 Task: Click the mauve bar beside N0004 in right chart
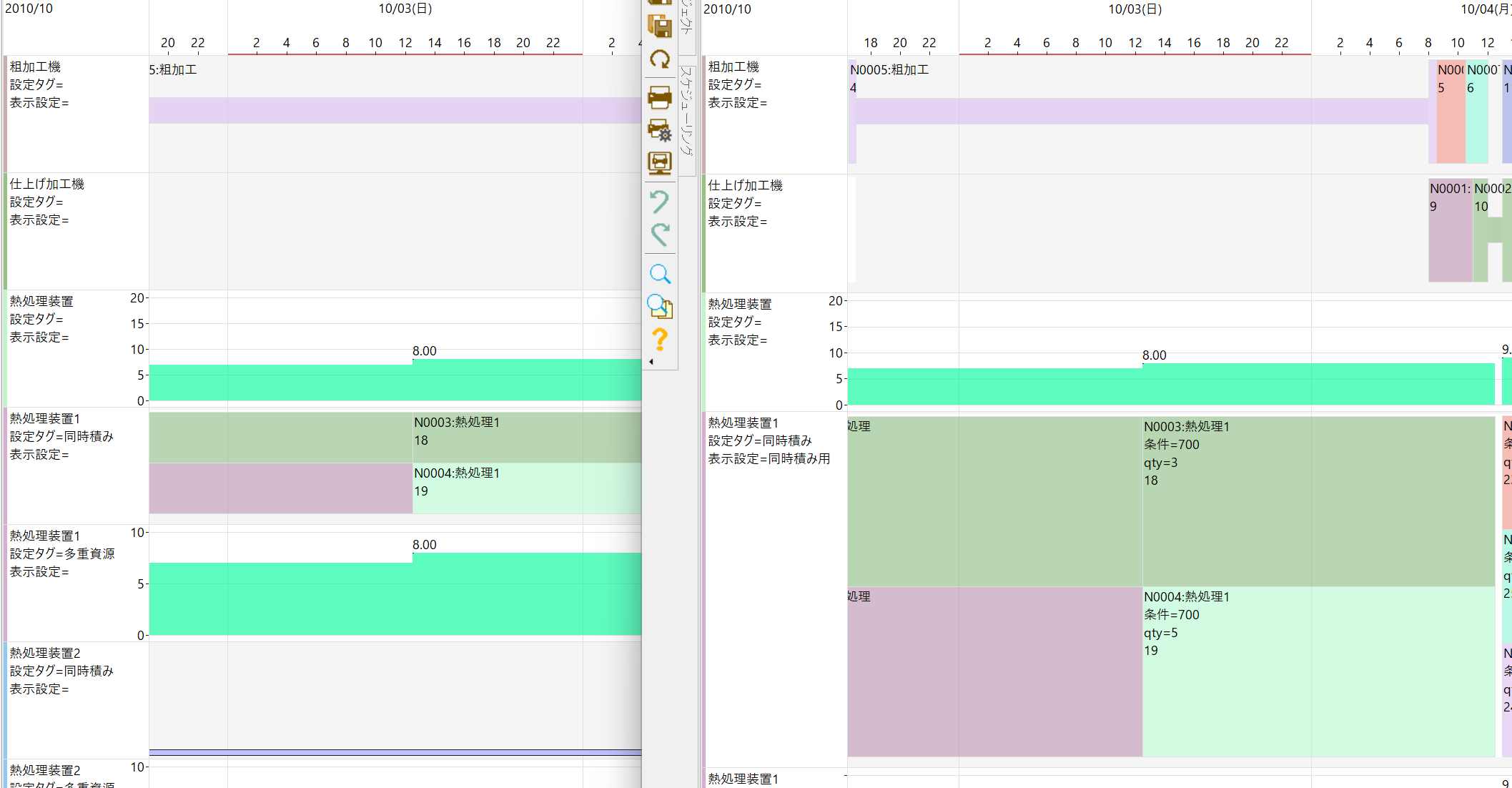(x=995, y=671)
